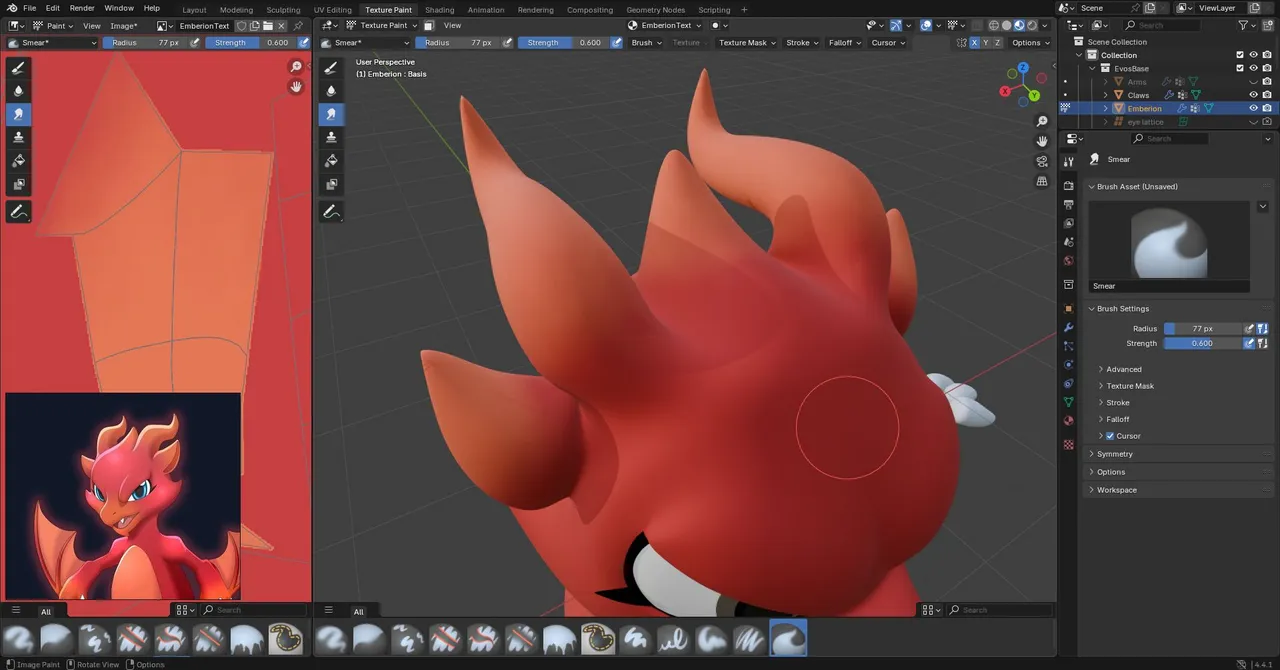
Task: Uncheck the Collection exclude checkbox
Action: 1240,55
